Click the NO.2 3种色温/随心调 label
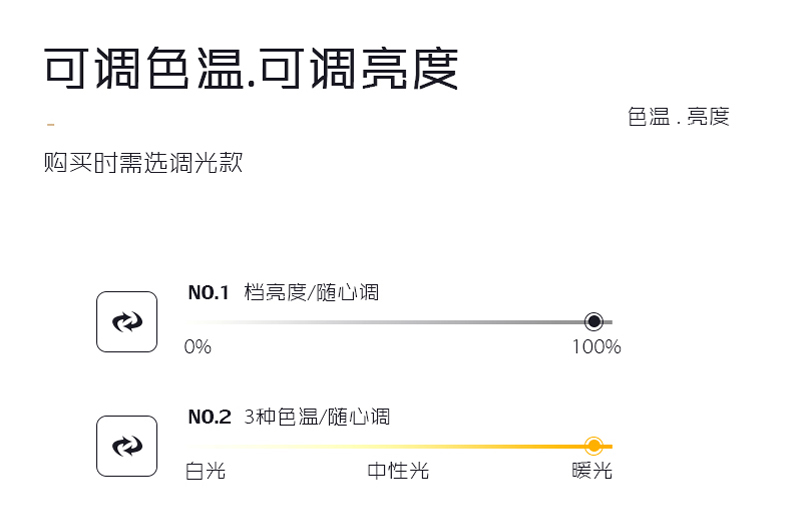This screenshot has height=525, width=790. (289, 417)
